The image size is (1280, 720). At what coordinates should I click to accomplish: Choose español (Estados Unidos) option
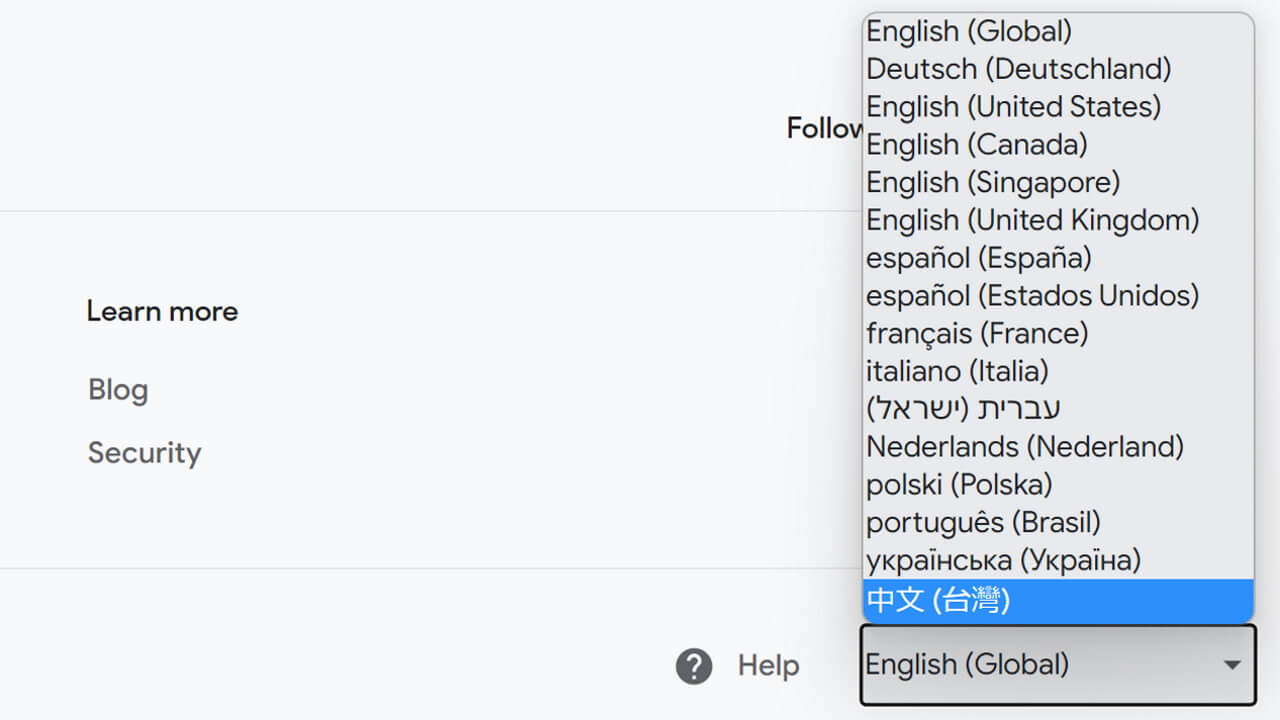coord(1032,296)
